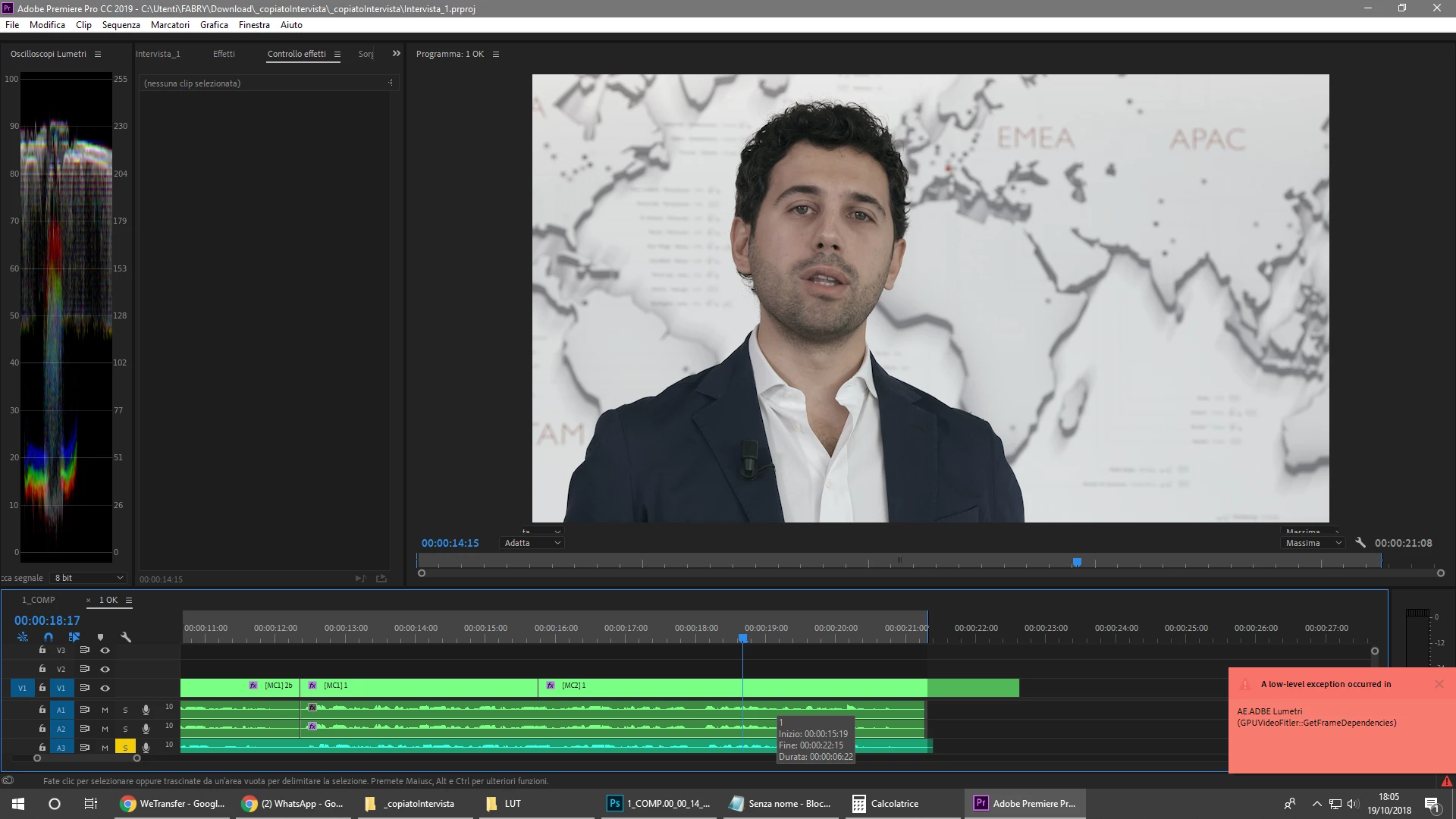Open the Timeline Display Settings wrench
The height and width of the screenshot is (819, 1456).
pos(126,637)
